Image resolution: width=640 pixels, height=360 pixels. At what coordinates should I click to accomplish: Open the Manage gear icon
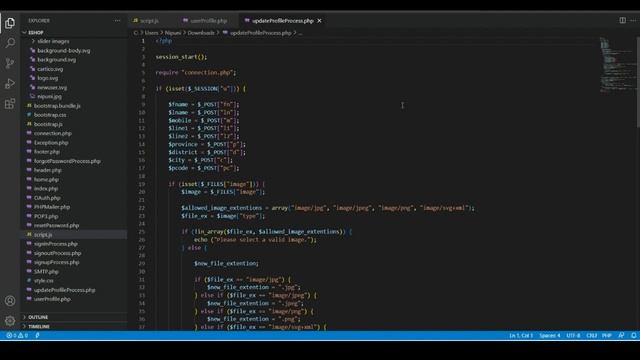click(10, 321)
